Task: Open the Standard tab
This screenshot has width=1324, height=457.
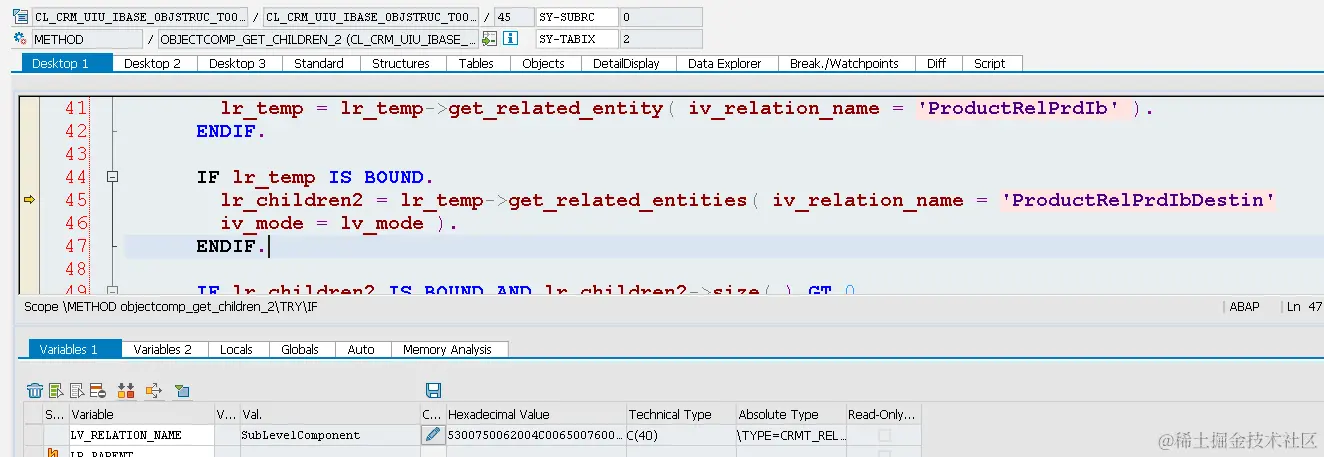Action: [x=319, y=63]
